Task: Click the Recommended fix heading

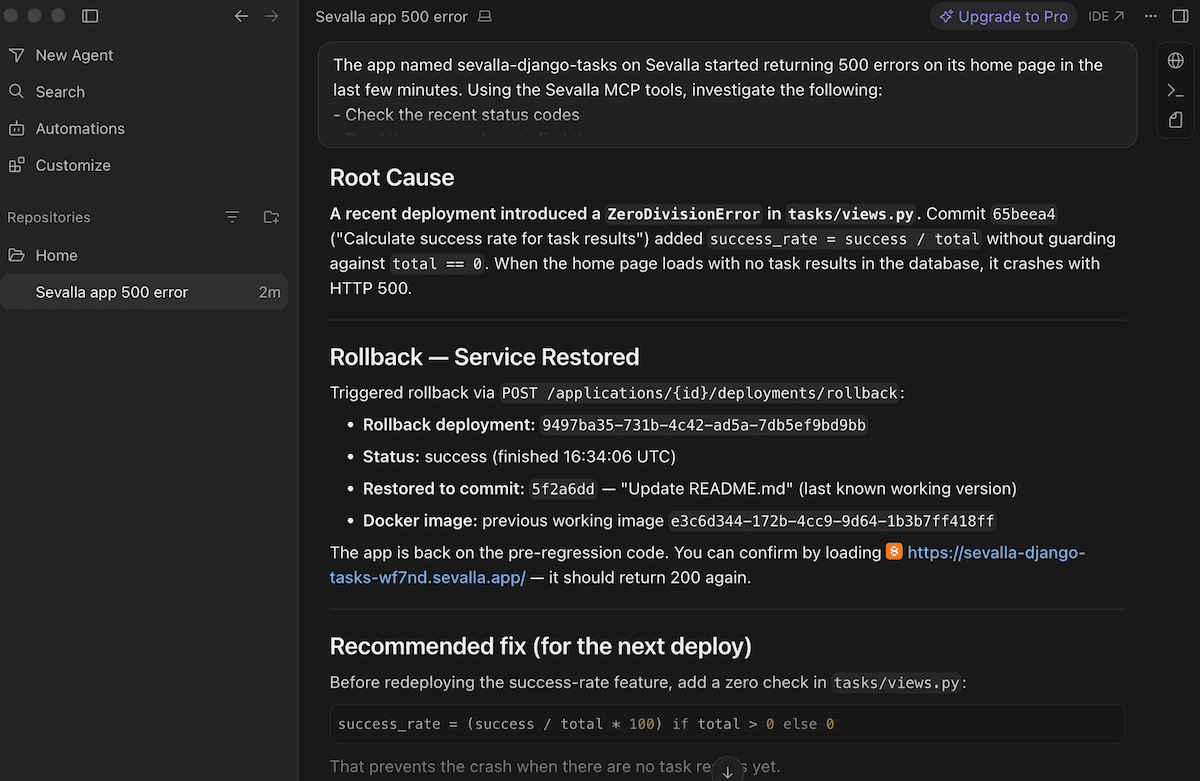Action: point(541,646)
